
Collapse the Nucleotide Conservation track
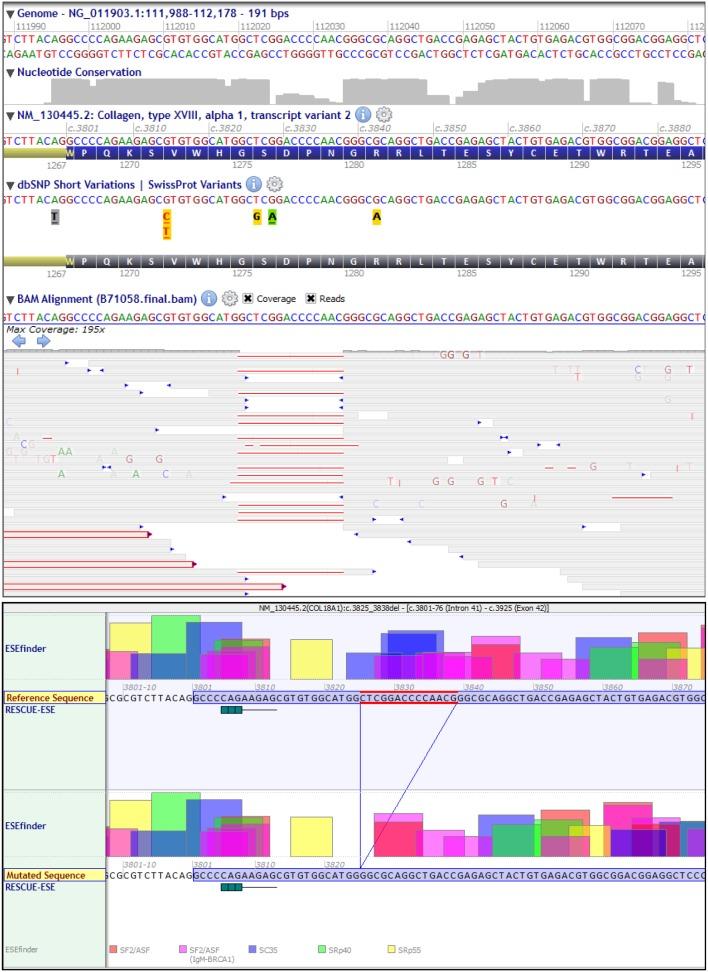(x=10, y=73)
